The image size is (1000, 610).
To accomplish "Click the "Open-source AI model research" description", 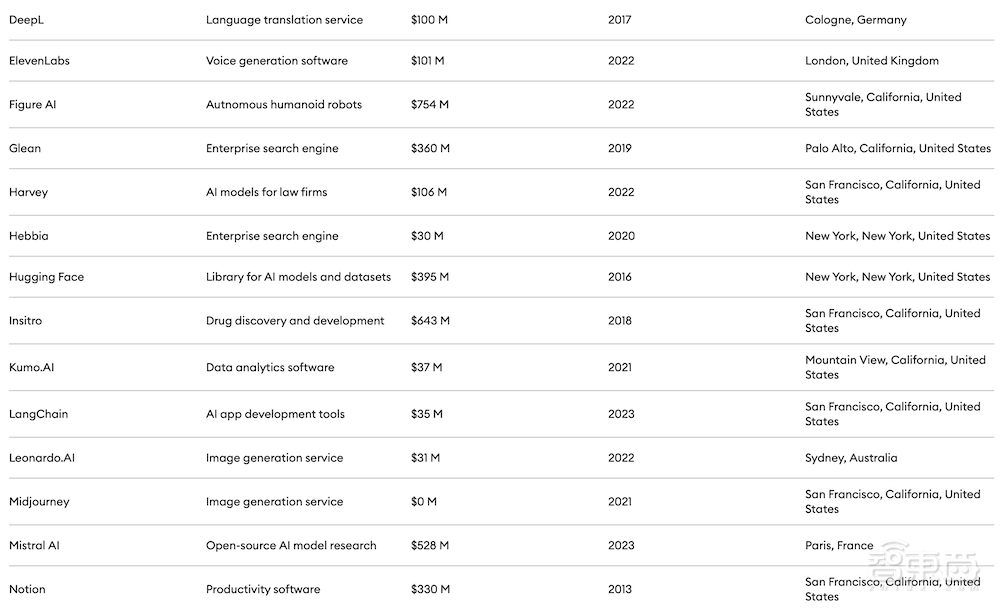I will pyautogui.click(x=291, y=546).
